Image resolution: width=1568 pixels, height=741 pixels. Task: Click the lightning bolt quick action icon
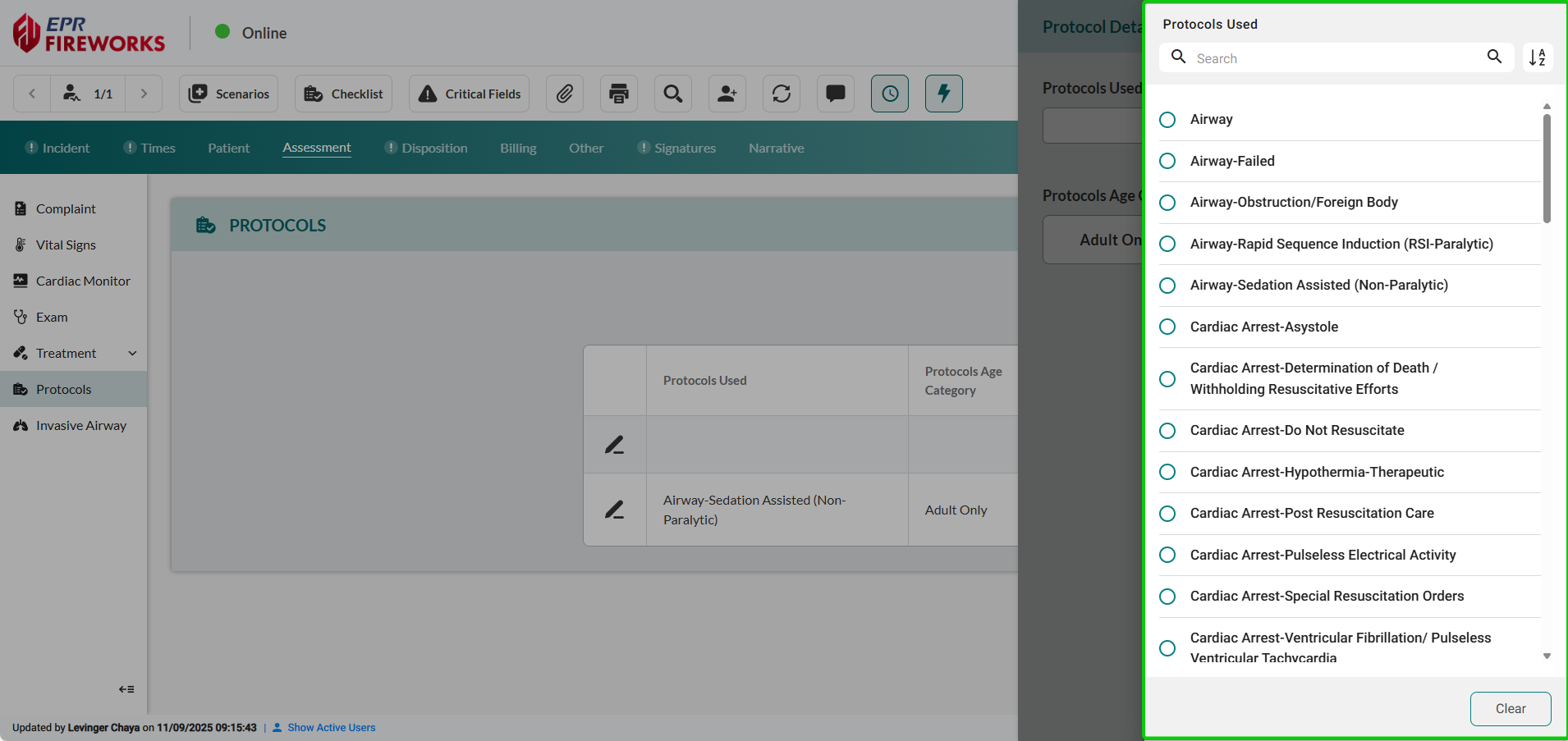[944, 94]
